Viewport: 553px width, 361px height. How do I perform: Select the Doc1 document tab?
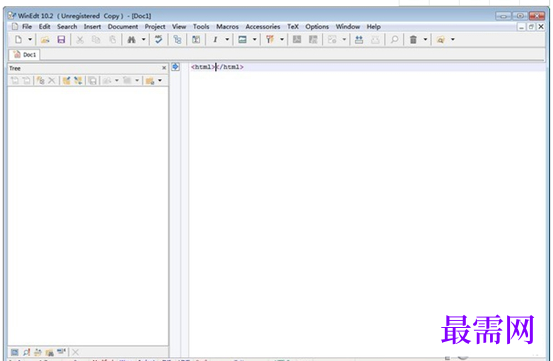25,55
